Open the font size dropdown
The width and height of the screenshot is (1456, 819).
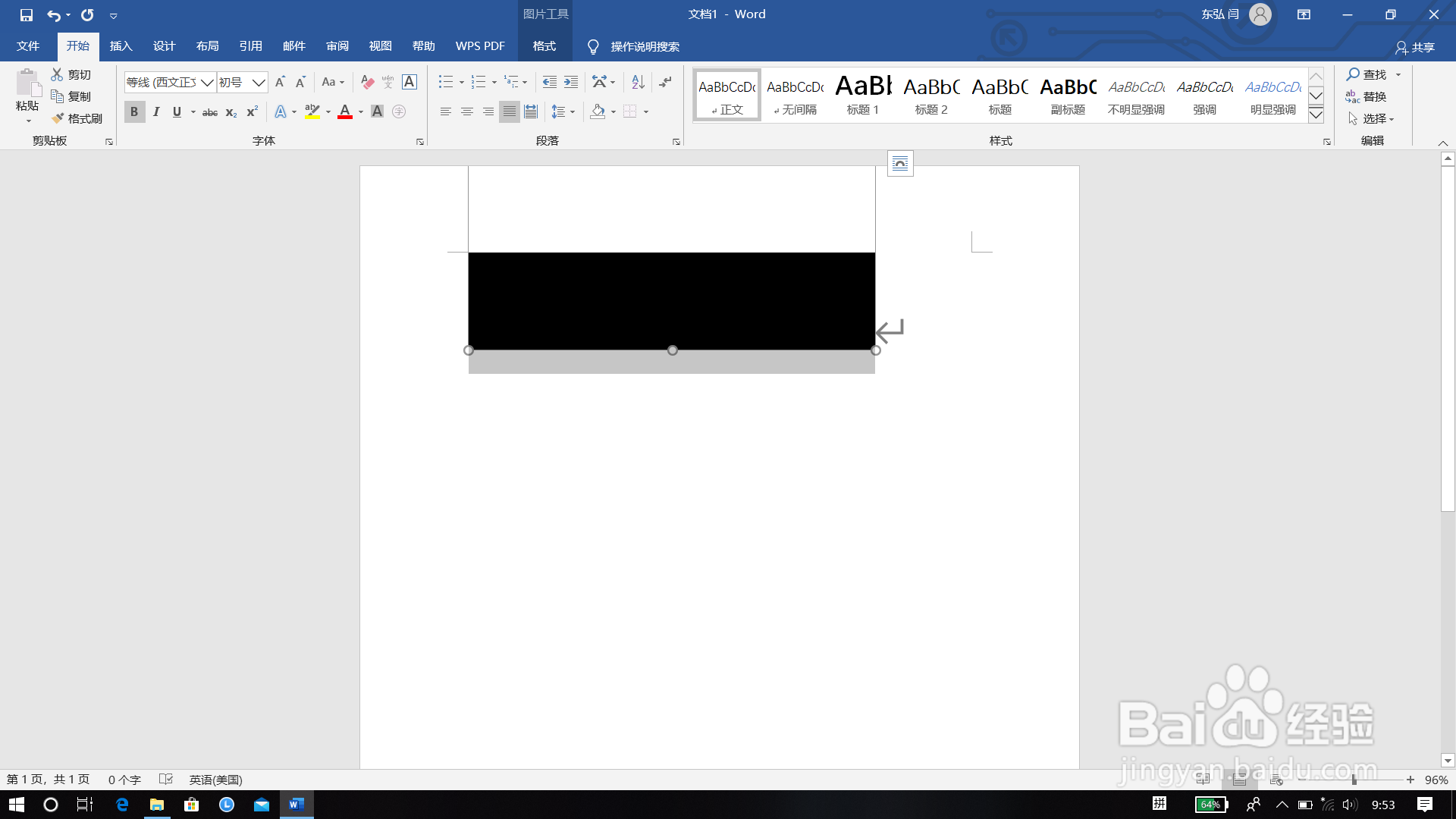click(x=259, y=82)
